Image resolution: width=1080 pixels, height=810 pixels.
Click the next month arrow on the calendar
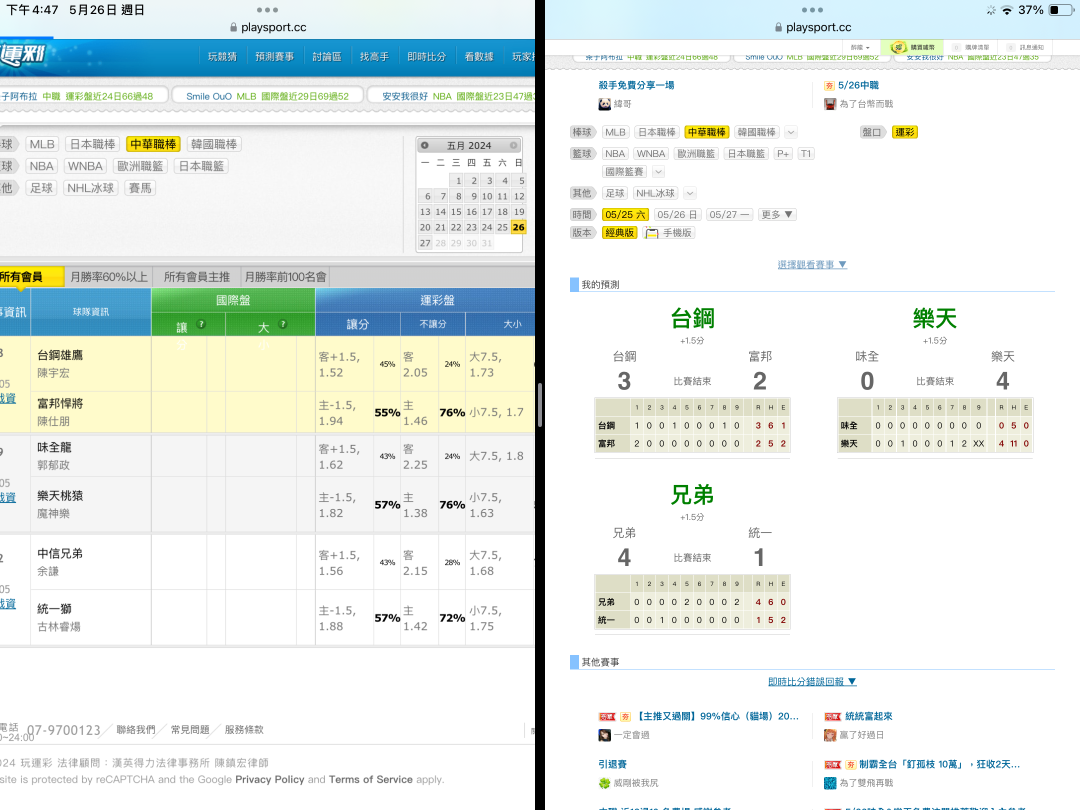click(x=514, y=145)
